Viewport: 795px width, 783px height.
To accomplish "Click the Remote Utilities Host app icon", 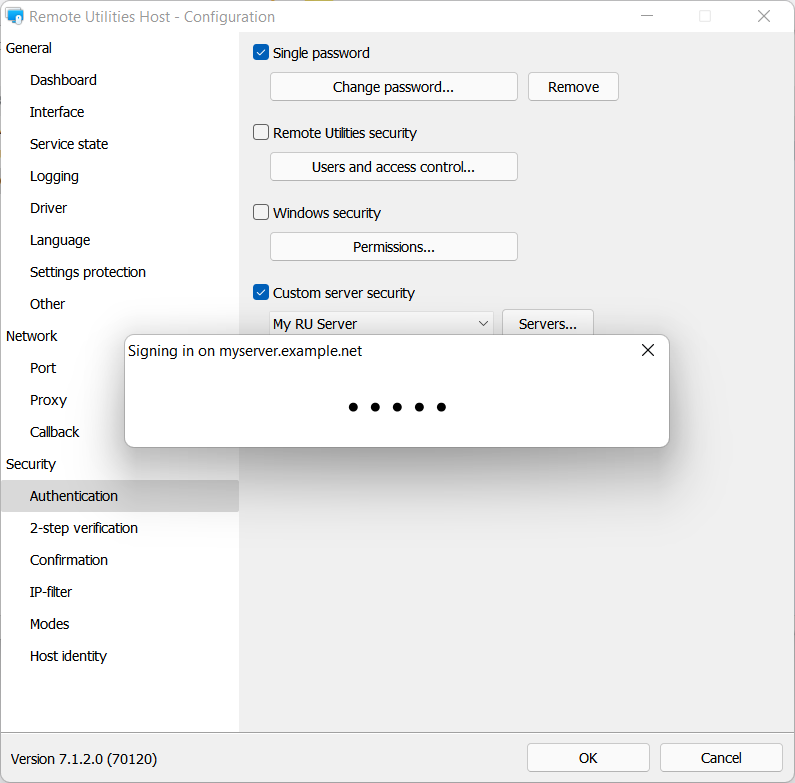I will pos(15,17).
